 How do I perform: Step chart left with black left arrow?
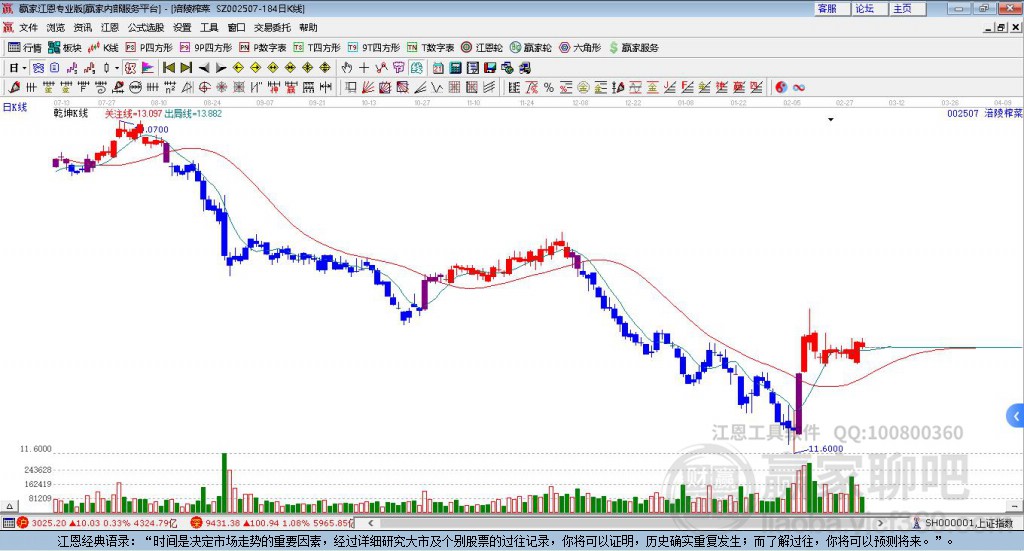pos(204,68)
